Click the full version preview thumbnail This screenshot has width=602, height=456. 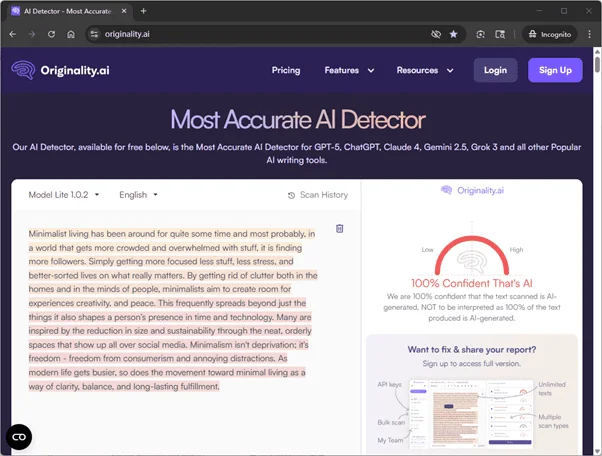click(x=472, y=414)
